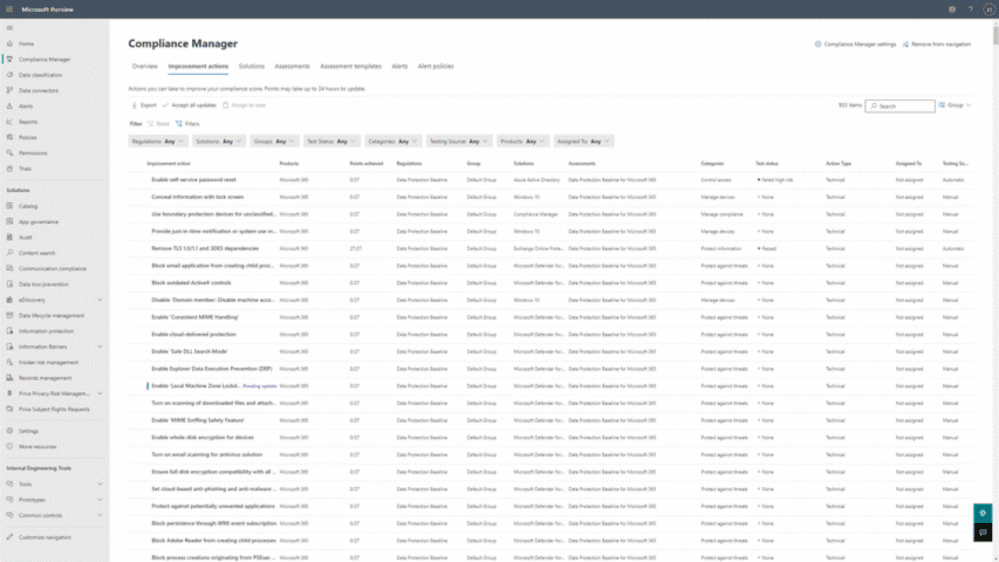Open the Regulations filter dropdown
The image size is (999, 562).
pos(158,141)
